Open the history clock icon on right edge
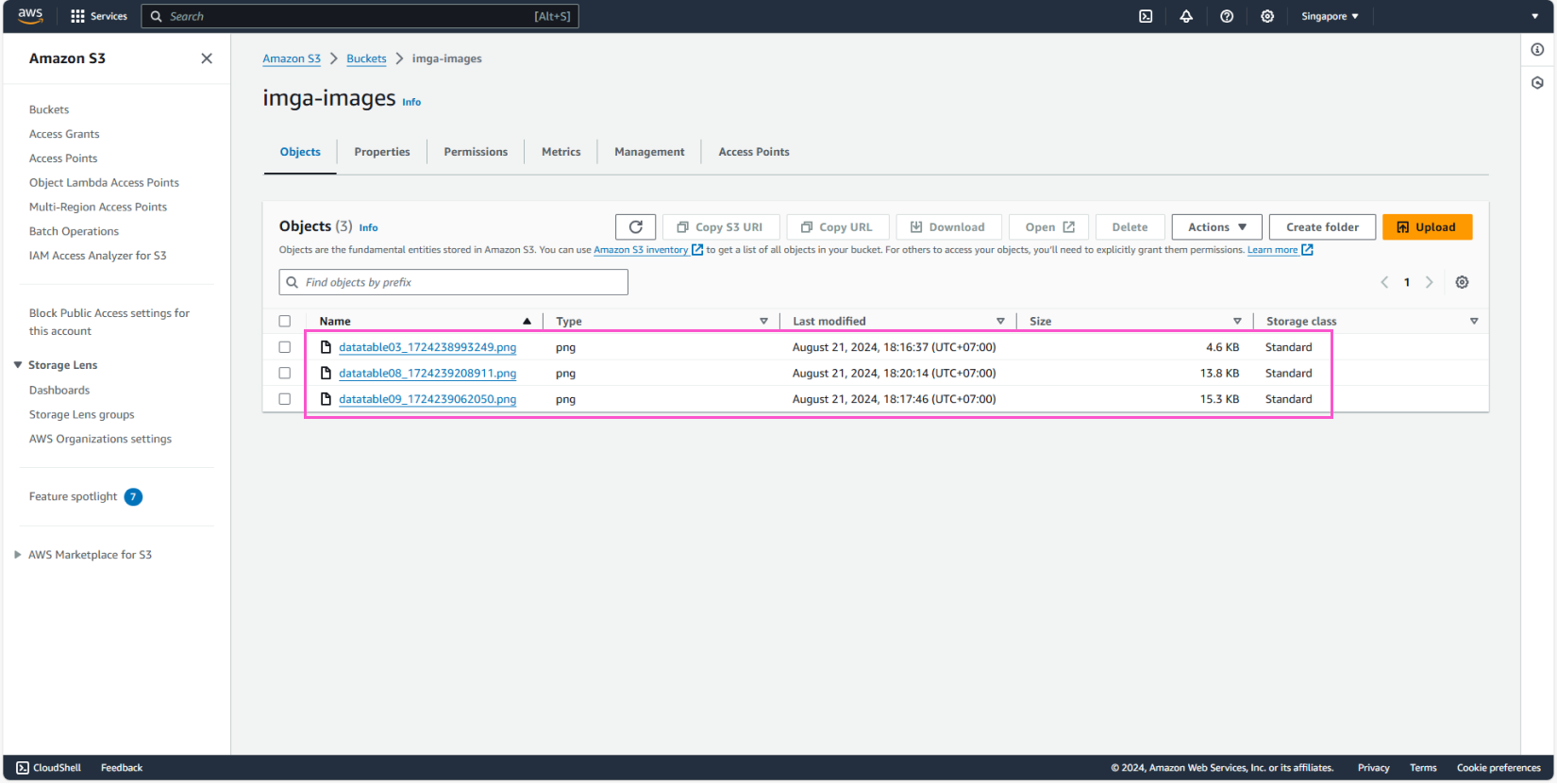 (x=1537, y=83)
